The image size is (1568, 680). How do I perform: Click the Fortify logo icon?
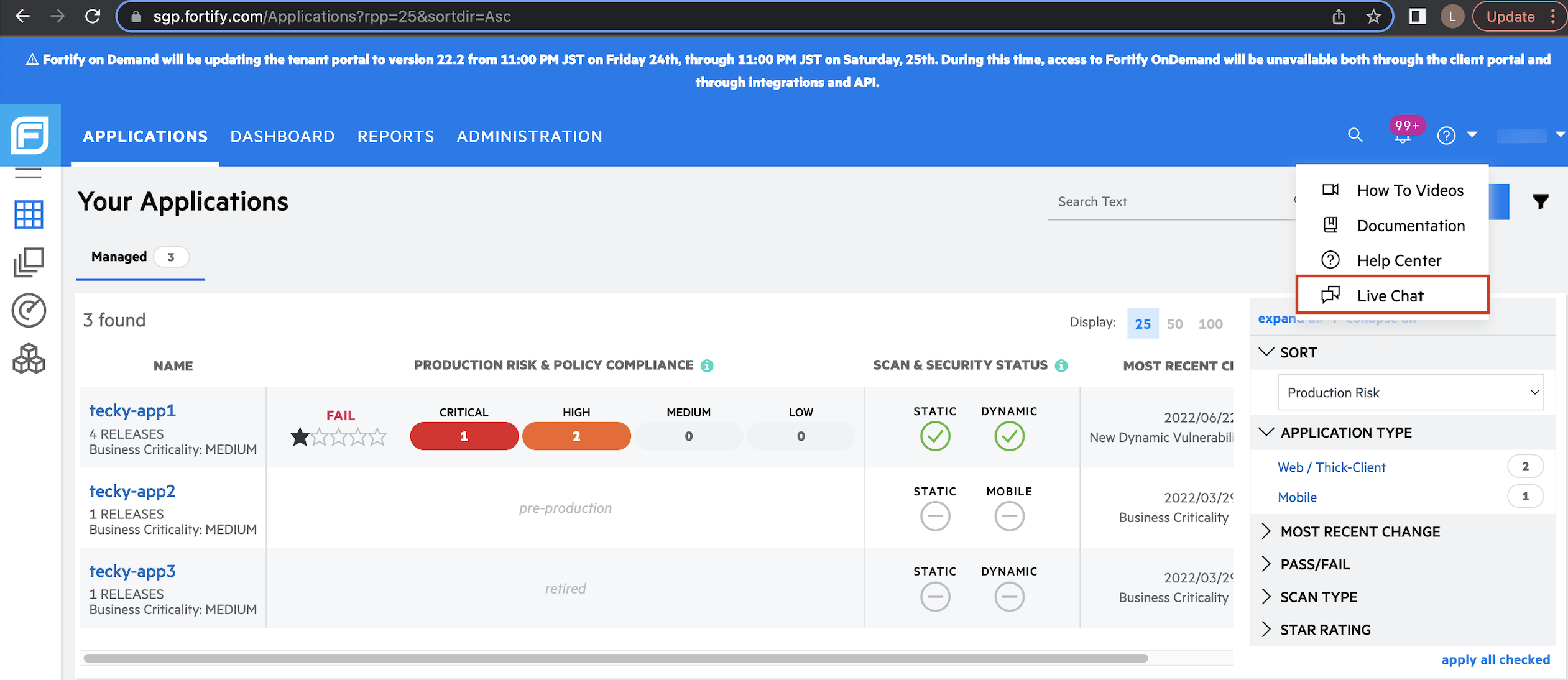[x=30, y=135]
